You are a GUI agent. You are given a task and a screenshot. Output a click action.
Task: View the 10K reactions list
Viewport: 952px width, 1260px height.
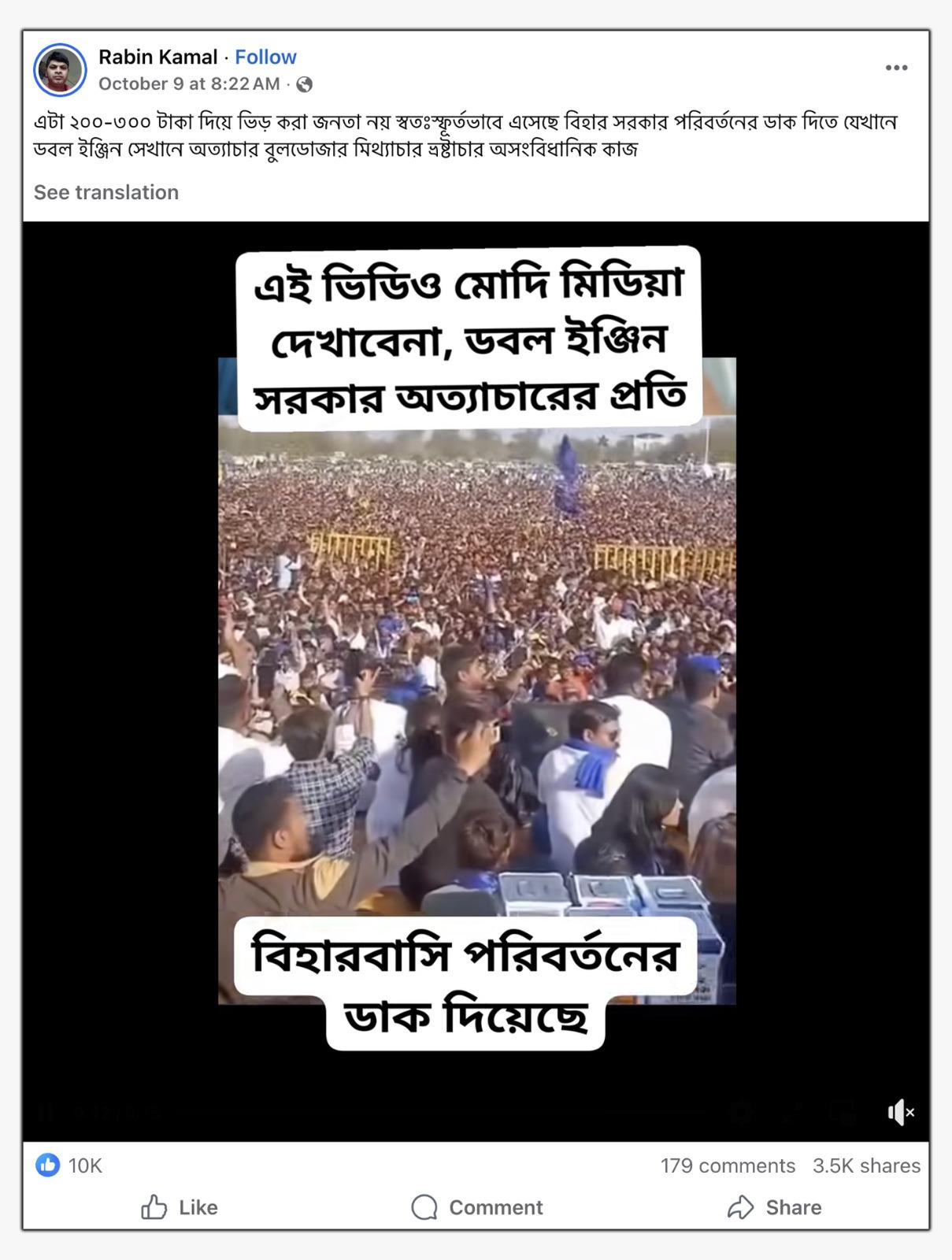coord(85,1165)
